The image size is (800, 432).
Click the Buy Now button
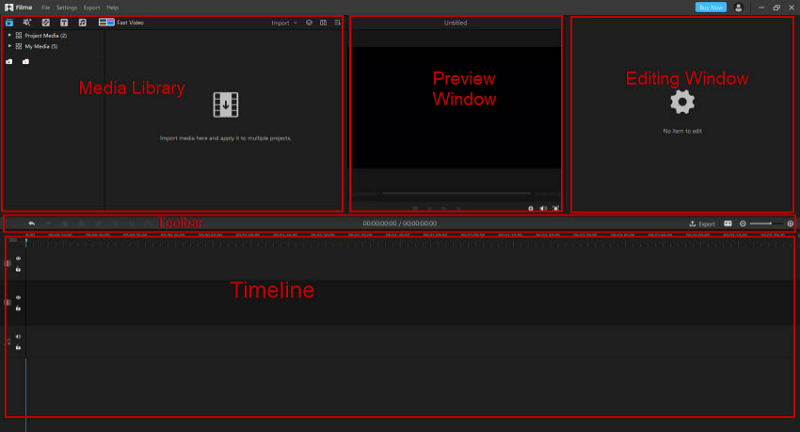710,7
